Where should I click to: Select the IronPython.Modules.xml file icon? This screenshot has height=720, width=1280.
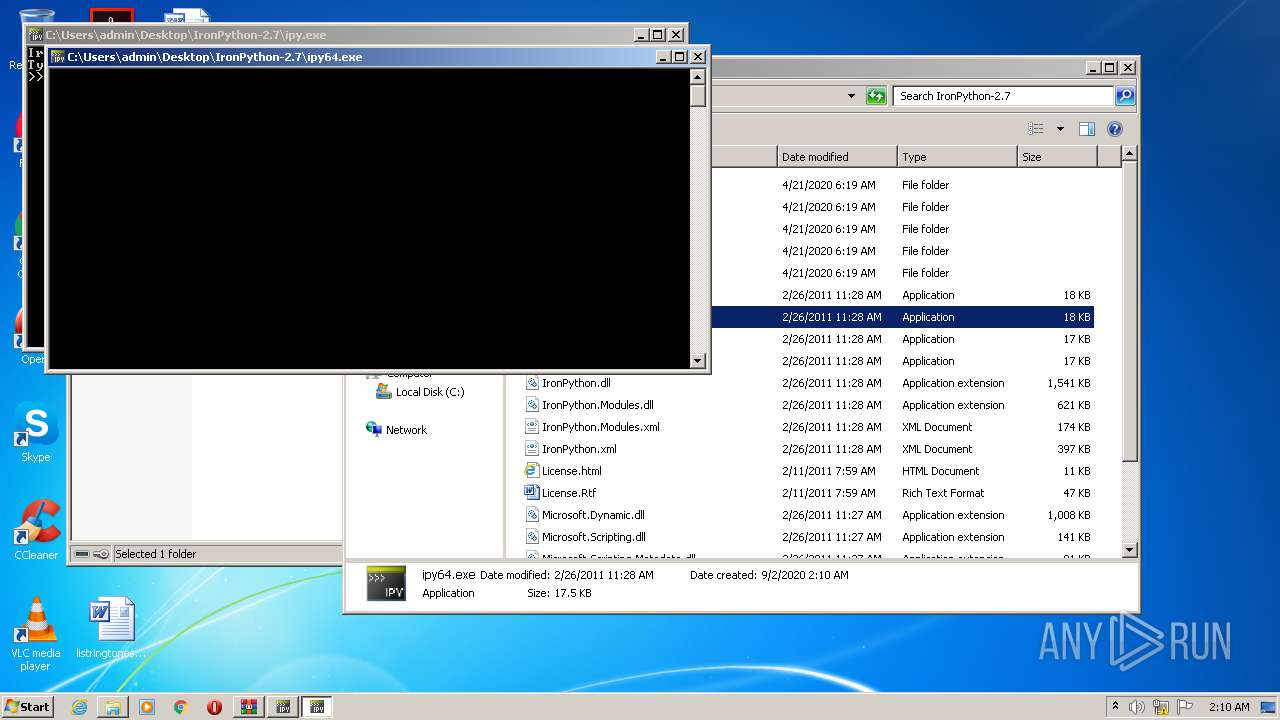(x=532, y=427)
